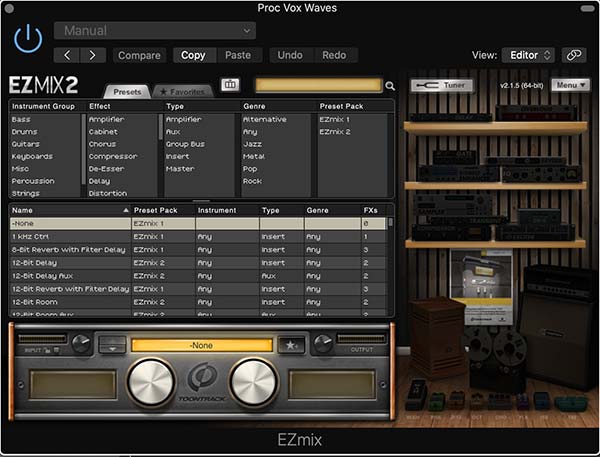Select Master in Type filter

pyautogui.click(x=180, y=169)
